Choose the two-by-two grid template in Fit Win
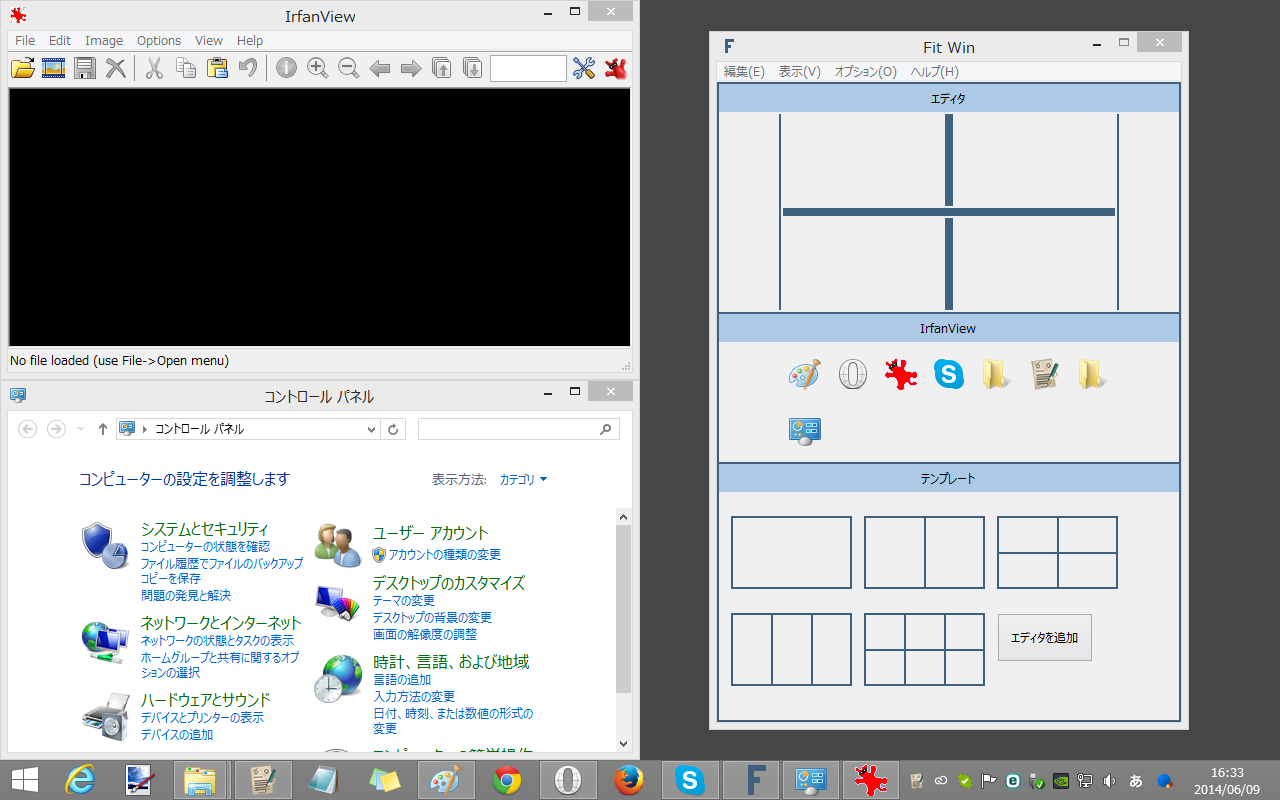Viewport: 1280px width, 800px height. [x=1057, y=552]
